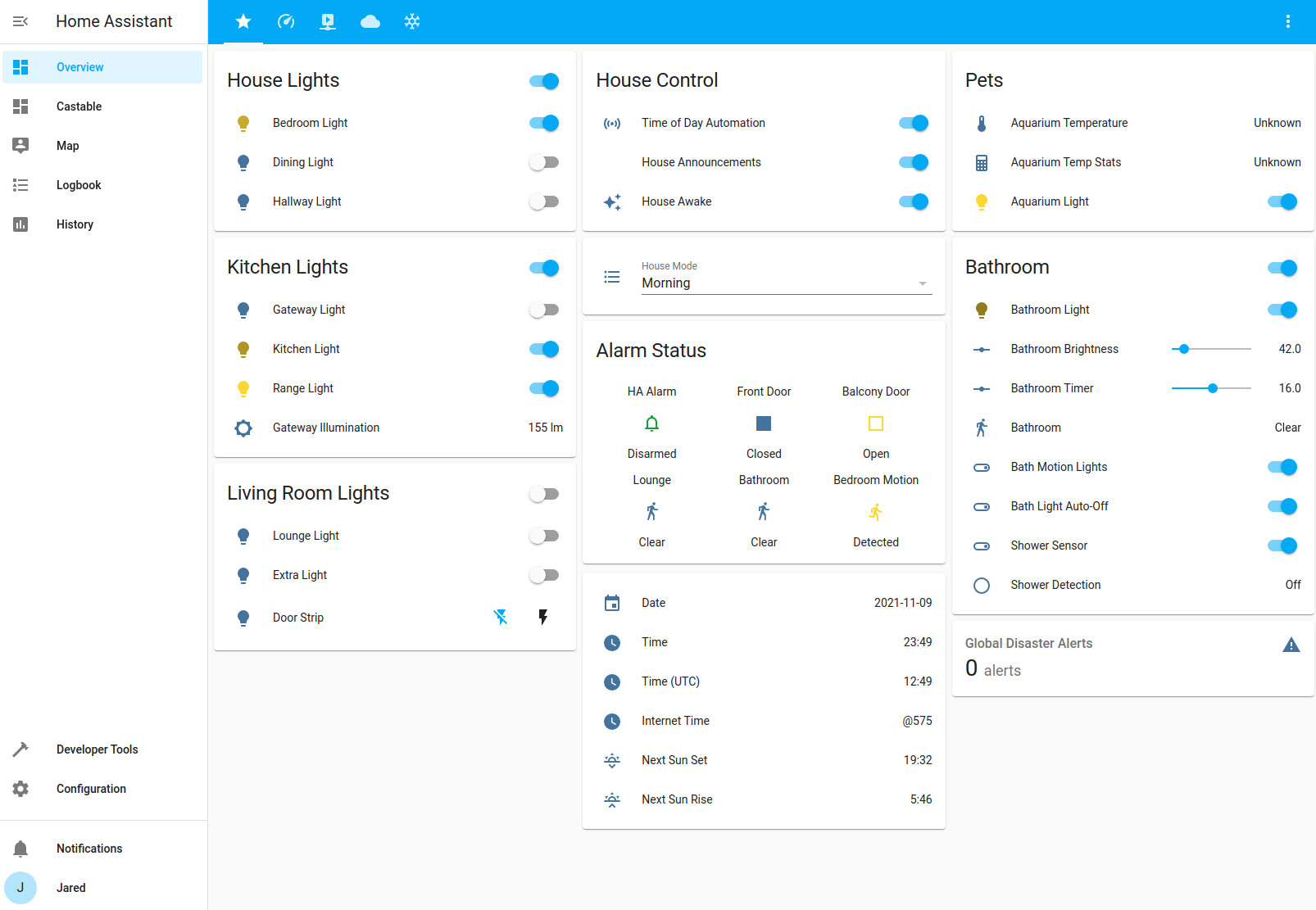Click Global Disaster Alerts warning icon

1291,645
